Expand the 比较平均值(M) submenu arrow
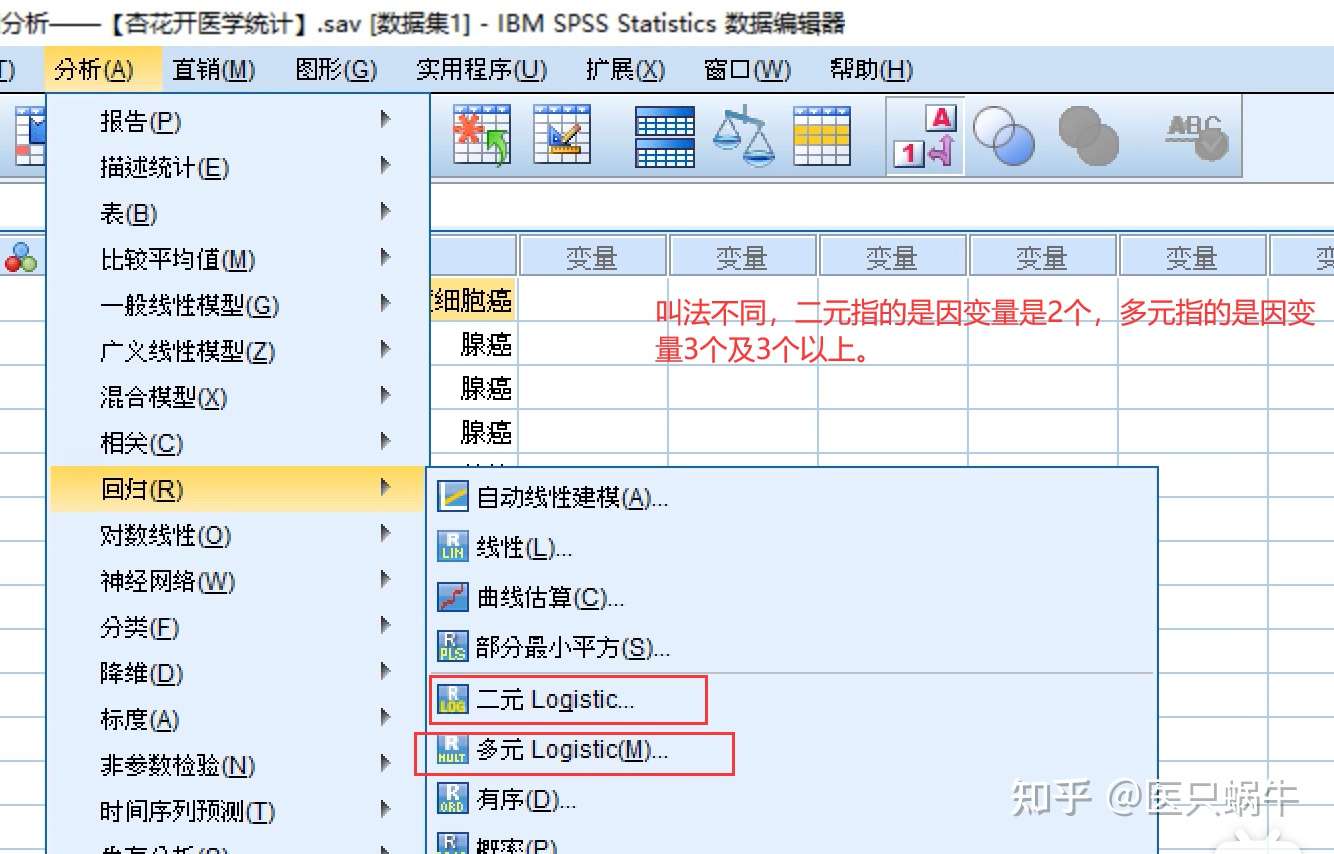 tap(386, 258)
